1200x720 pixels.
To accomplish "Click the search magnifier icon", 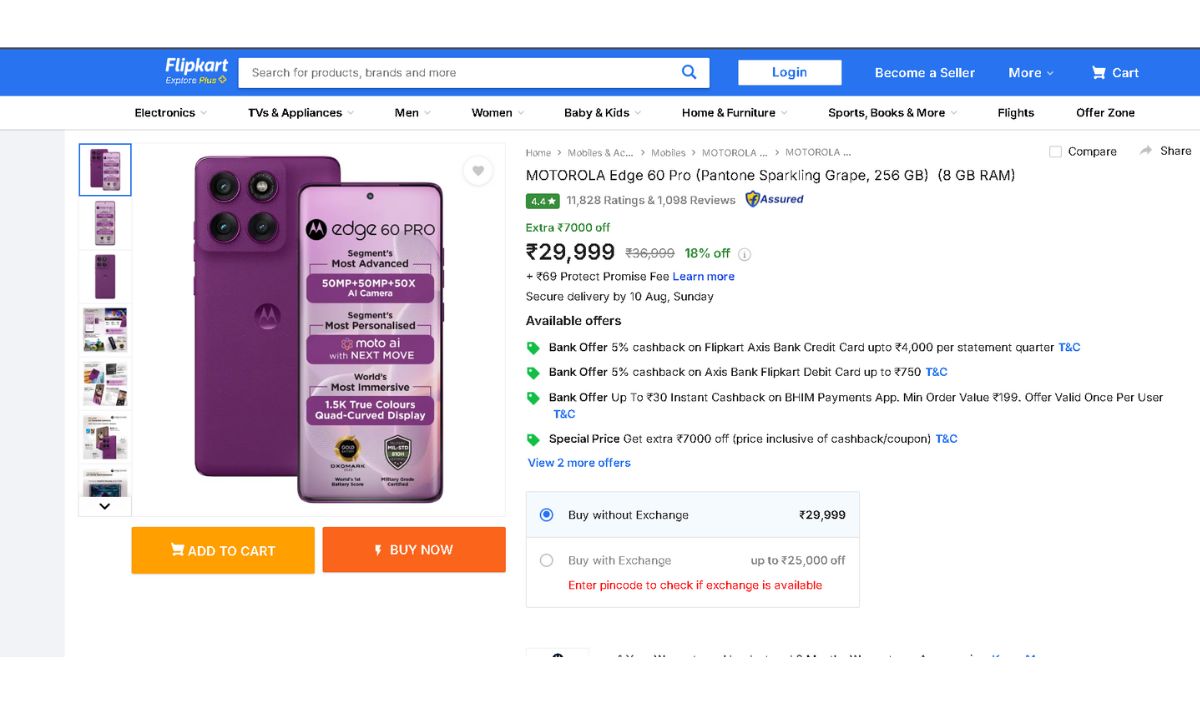I will pyautogui.click(x=689, y=72).
